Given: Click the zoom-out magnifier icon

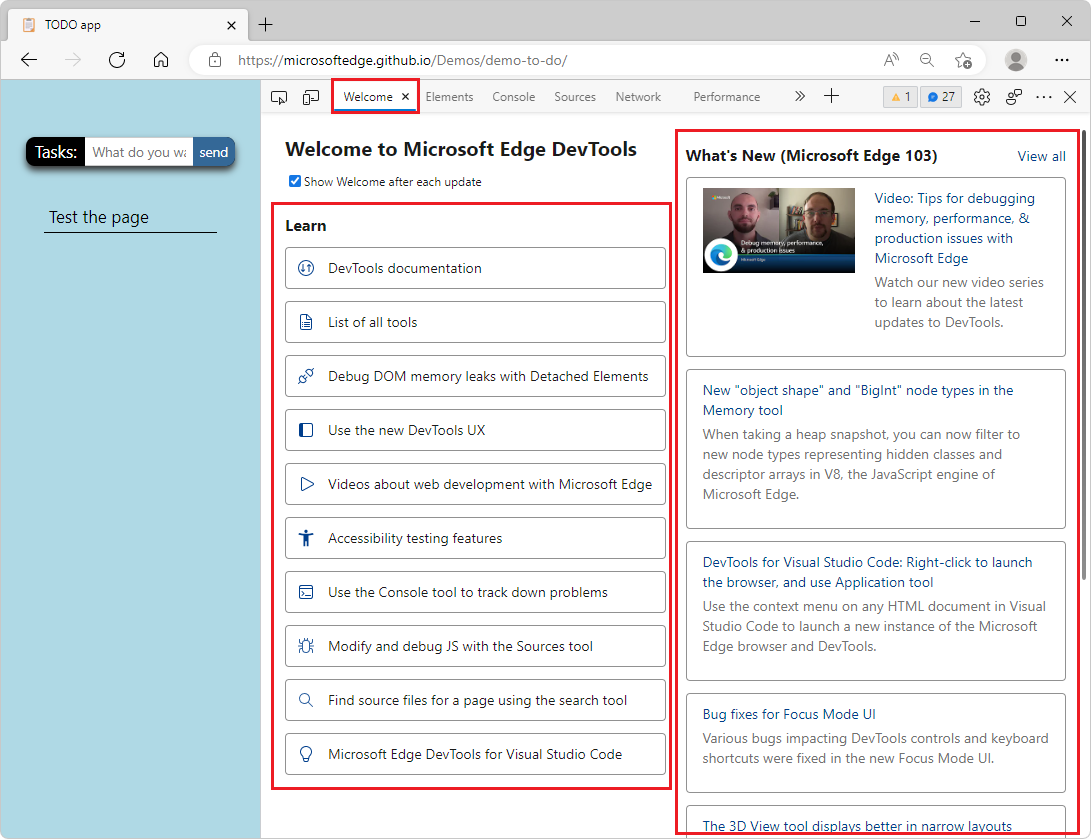Looking at the screenshot, I should click(927, 60).
